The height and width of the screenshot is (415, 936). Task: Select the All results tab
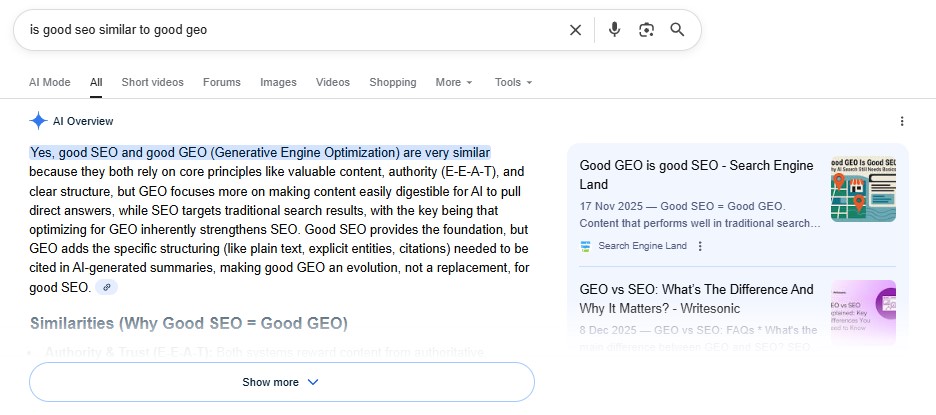pos(96,82)
